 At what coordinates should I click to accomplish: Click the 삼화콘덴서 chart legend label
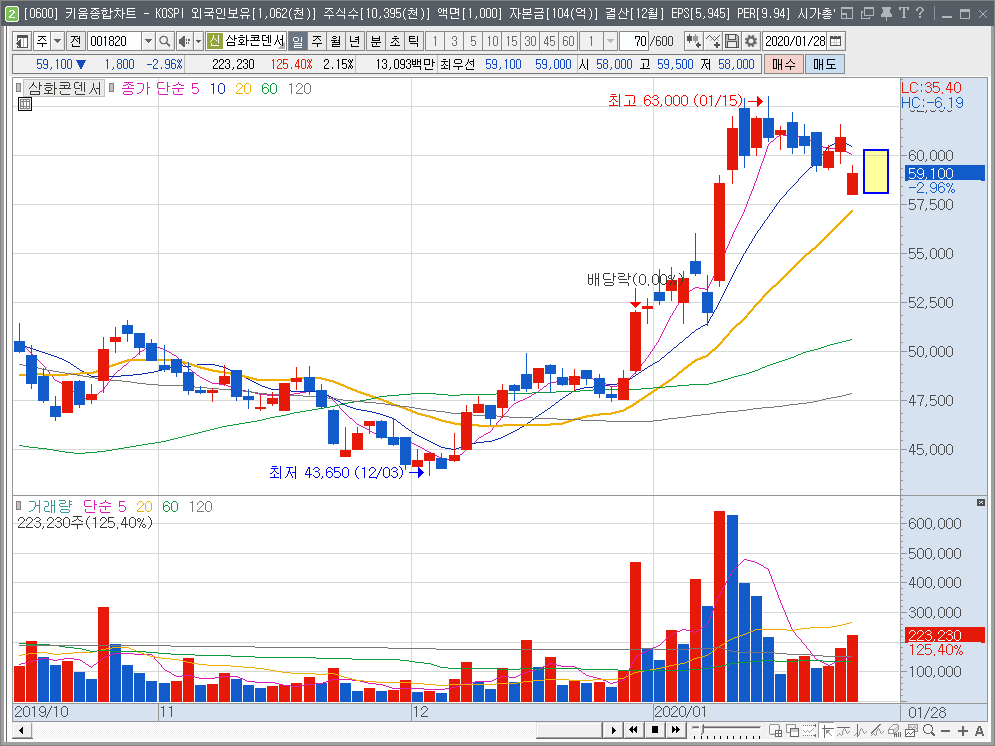tap(64, 88)
